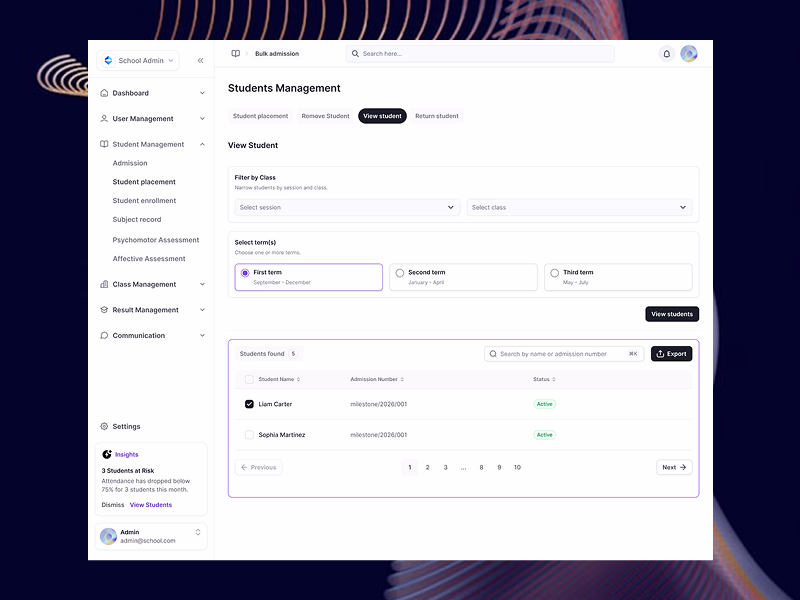Uncheck the Liam Carter row checkbox
Screen dimensions: 800x600
tap(249, 404)
